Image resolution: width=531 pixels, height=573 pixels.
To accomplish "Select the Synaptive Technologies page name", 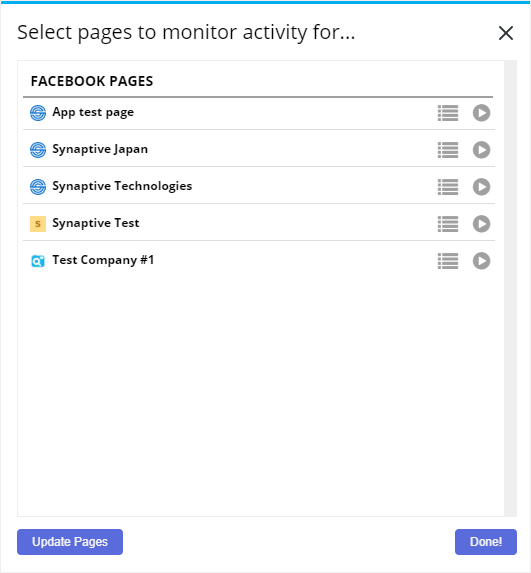I will pos(122,186).
